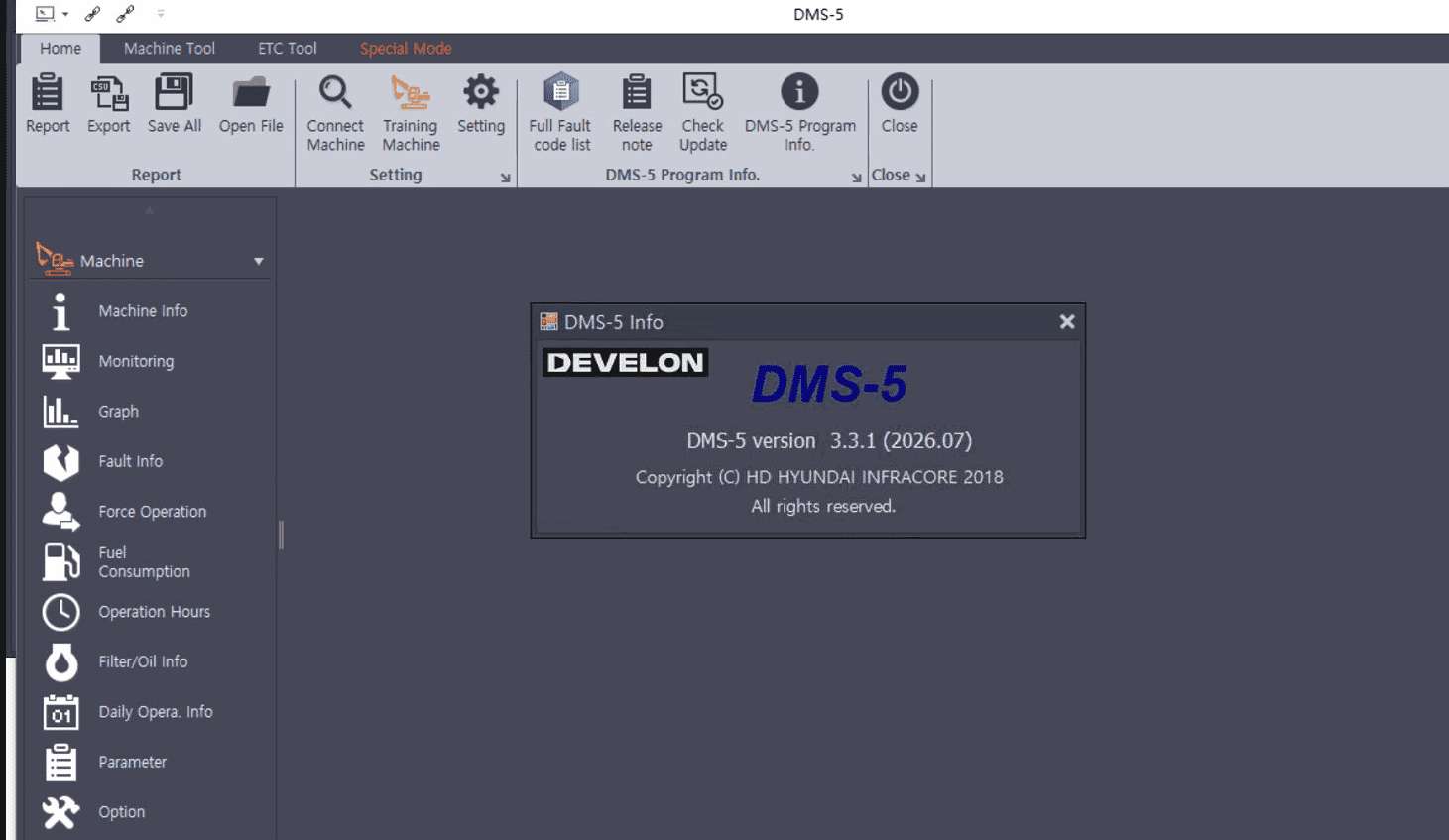Image resolution: width=1449 pixels, height=840 pixels.
Task: Close the DMS-5 Info dialog
Action: [x=1067, y=322]
